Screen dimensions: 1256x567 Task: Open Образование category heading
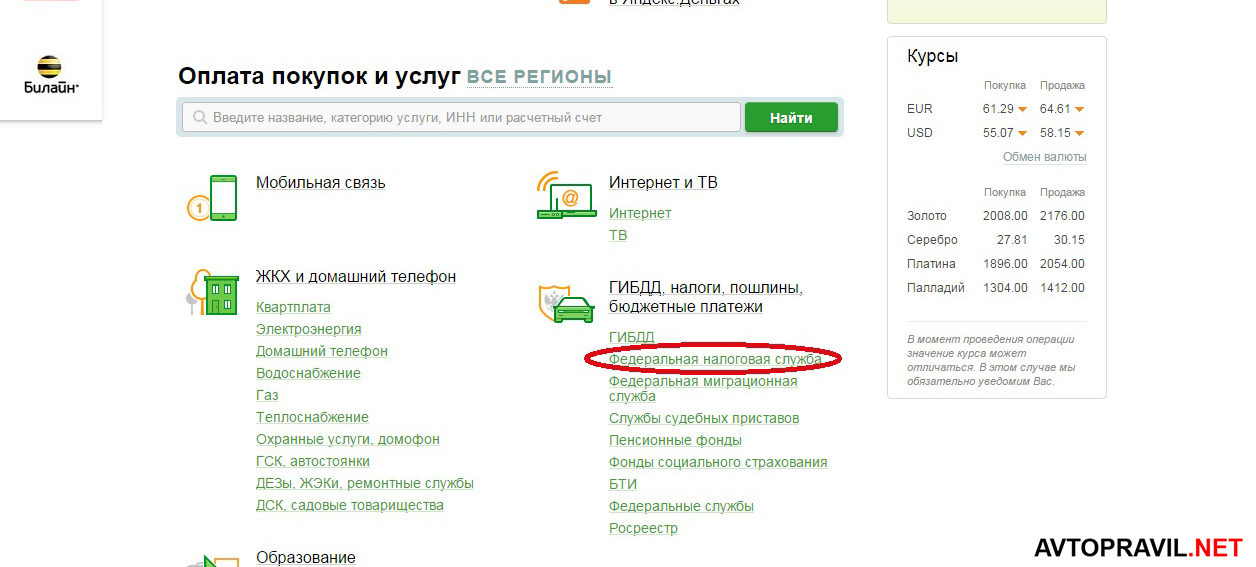tap(306, 557)
